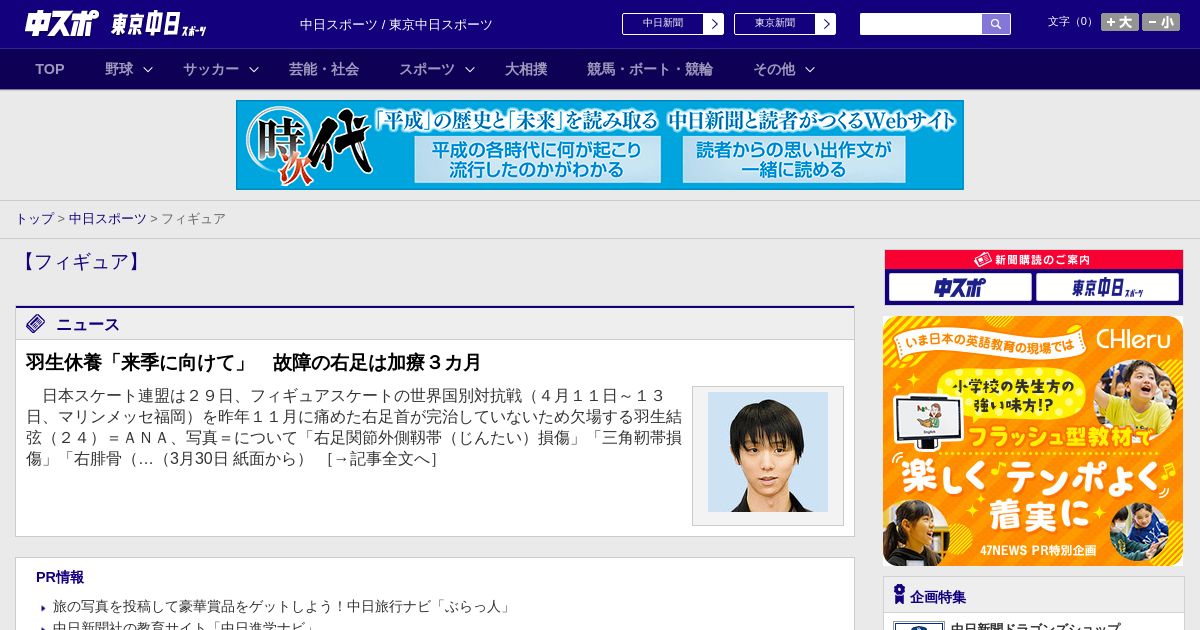1200x630 pixels.
Task: Click the magnifier search button
Action: click(x=996, y=24)
